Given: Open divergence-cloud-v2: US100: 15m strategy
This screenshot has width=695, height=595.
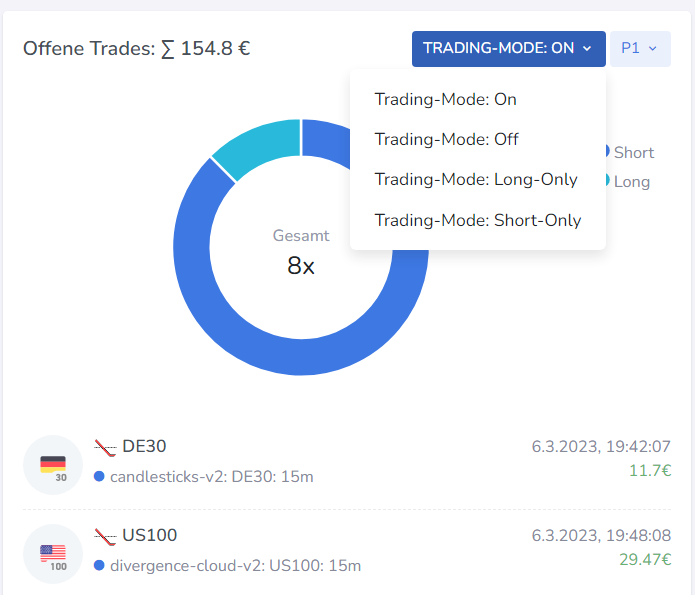Looking at the screenshot, I should 236,566.
